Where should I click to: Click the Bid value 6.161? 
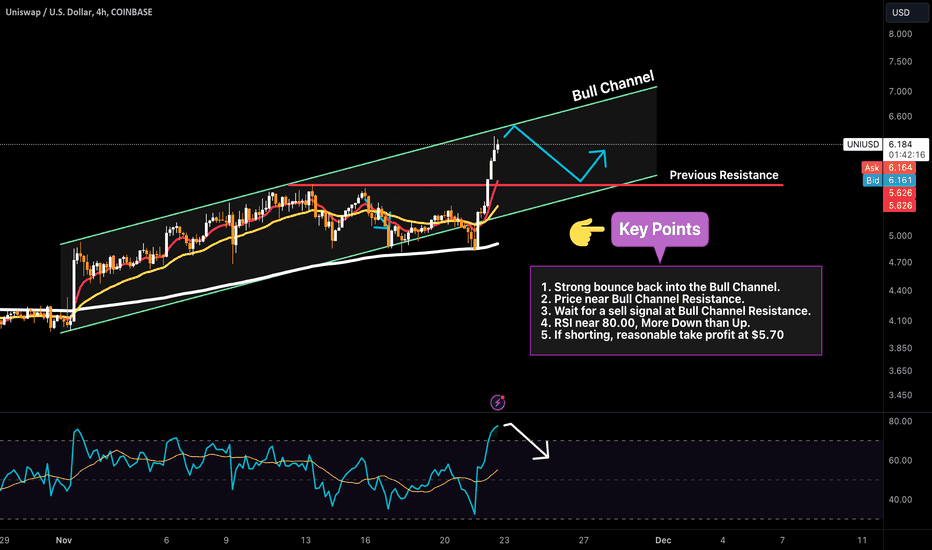[900, 180]
